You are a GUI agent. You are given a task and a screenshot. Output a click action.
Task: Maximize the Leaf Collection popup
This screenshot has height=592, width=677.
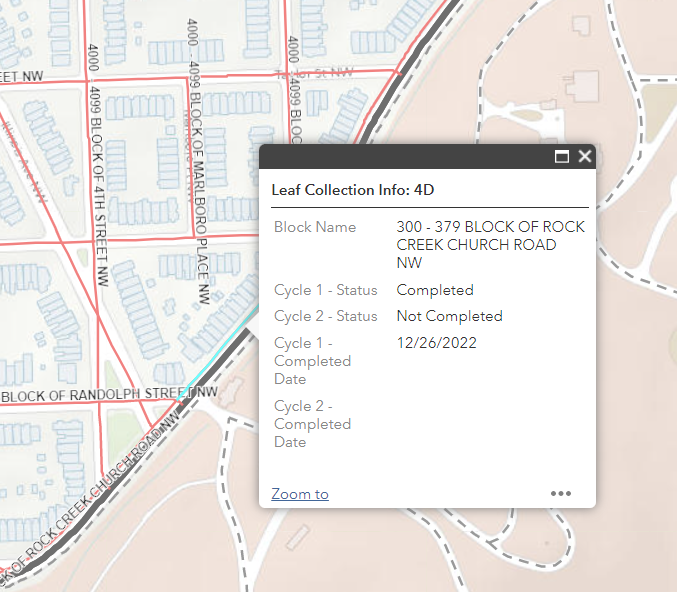point(561,156)
